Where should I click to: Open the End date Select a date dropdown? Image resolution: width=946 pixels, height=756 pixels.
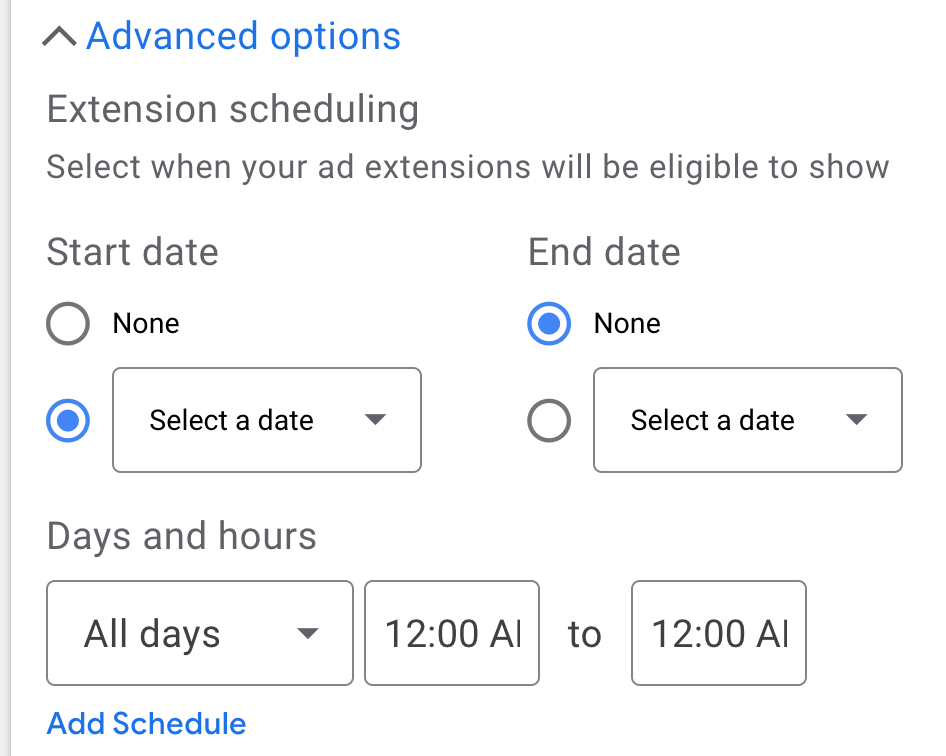click(x=747, y=421)
